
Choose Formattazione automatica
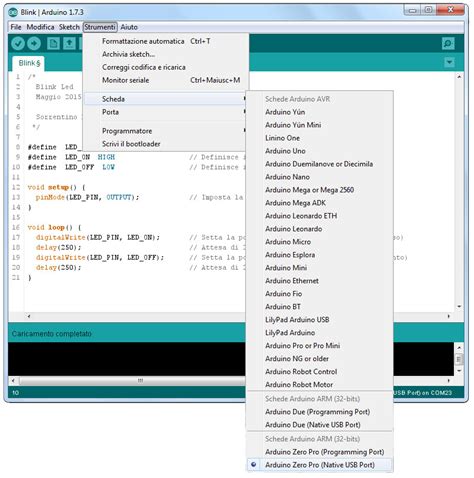tap(166, 41)
